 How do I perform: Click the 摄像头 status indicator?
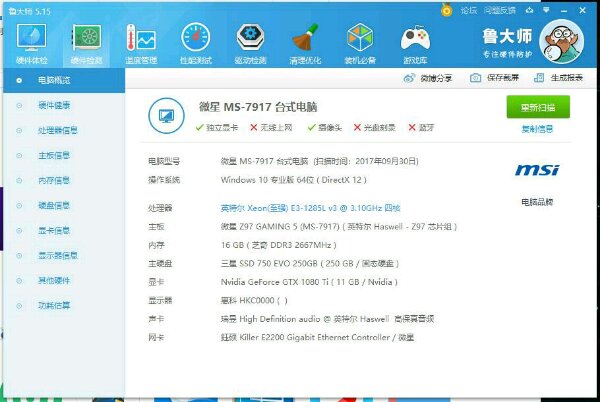pos(324,127)
